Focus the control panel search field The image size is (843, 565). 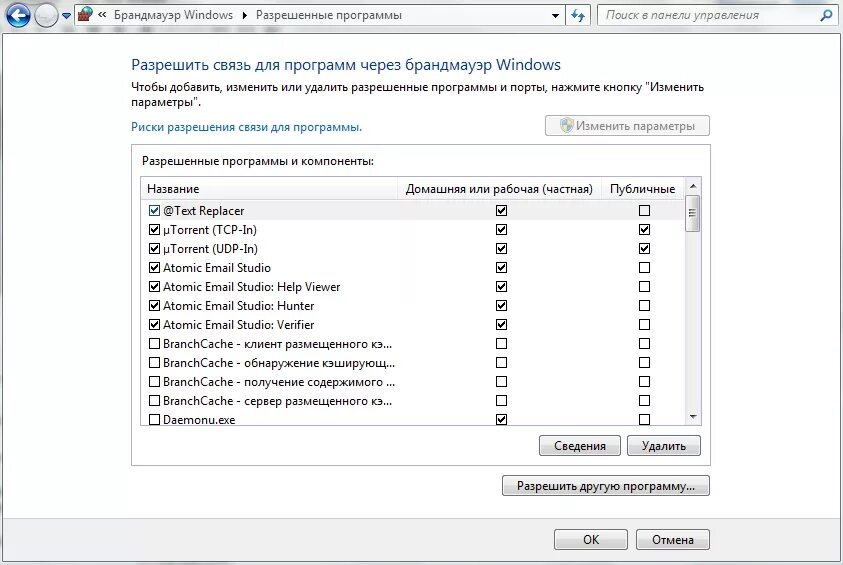(x=710, y=15)
